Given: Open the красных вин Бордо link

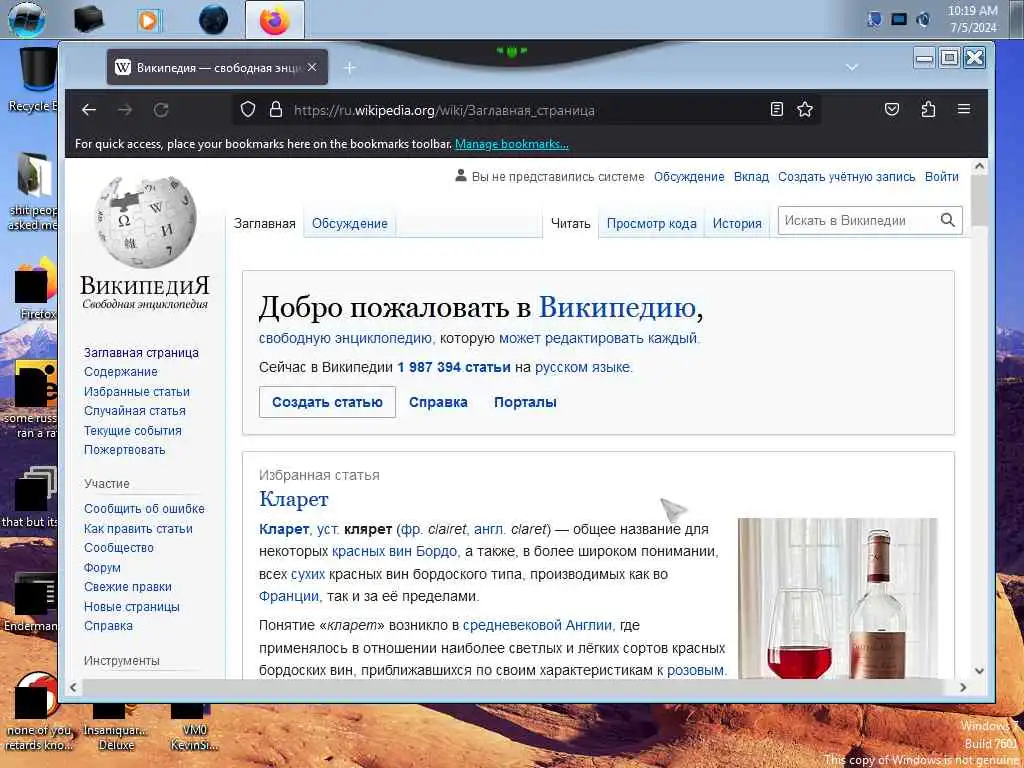Looking at the screenshot, I should click(394, 551).
